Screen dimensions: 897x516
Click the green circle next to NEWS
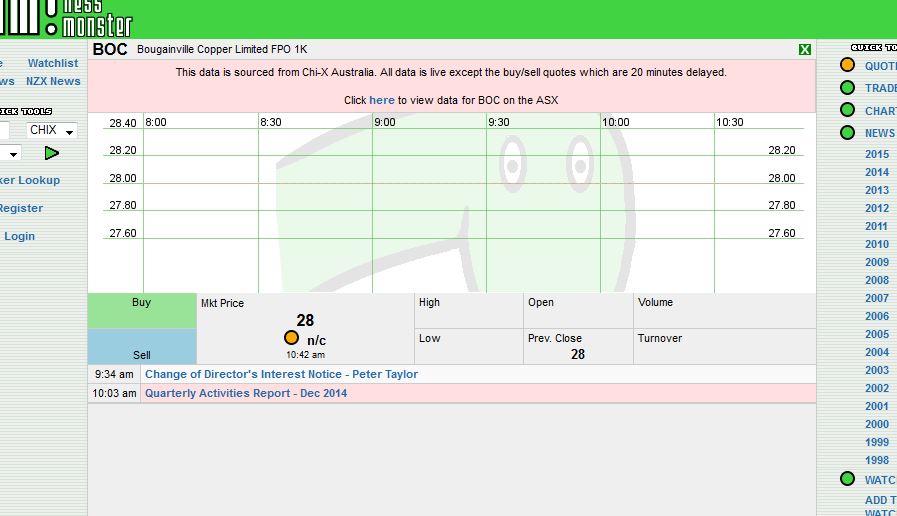[847, 133]
